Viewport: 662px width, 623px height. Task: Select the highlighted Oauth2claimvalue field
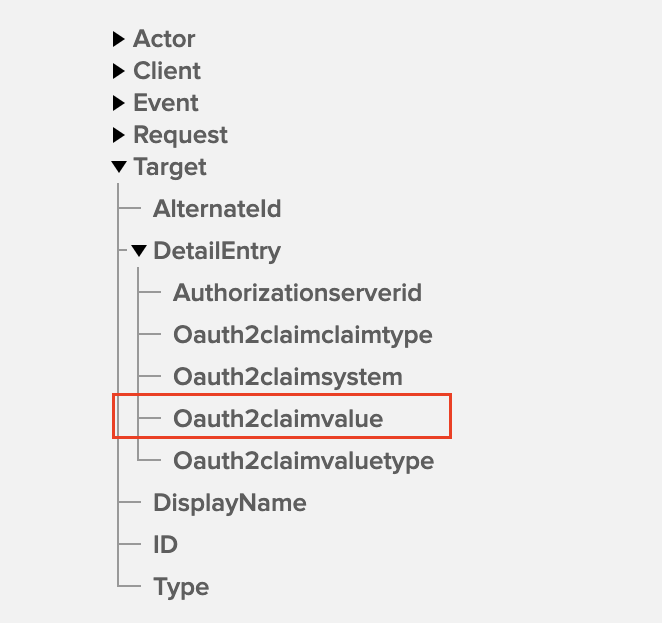(x=278, y=419)
